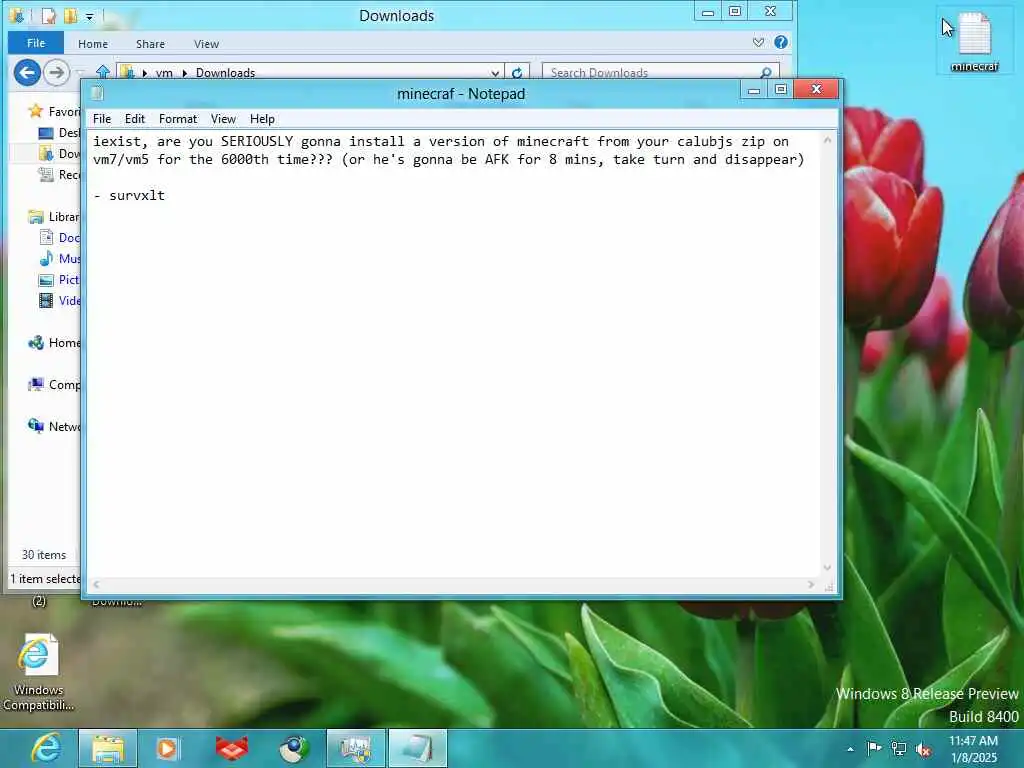Open Explorer Share ribbon tab

point(150,44)
